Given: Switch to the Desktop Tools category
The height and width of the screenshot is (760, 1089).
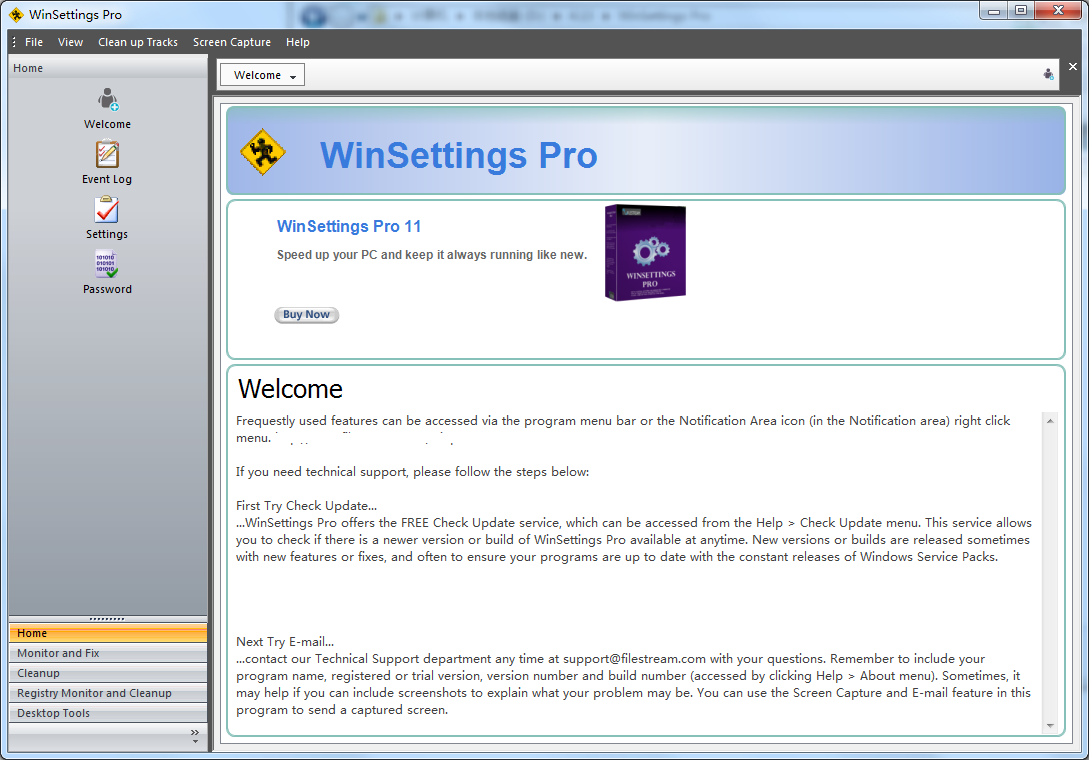Looking at the screenshot, I should click(108, 713).
